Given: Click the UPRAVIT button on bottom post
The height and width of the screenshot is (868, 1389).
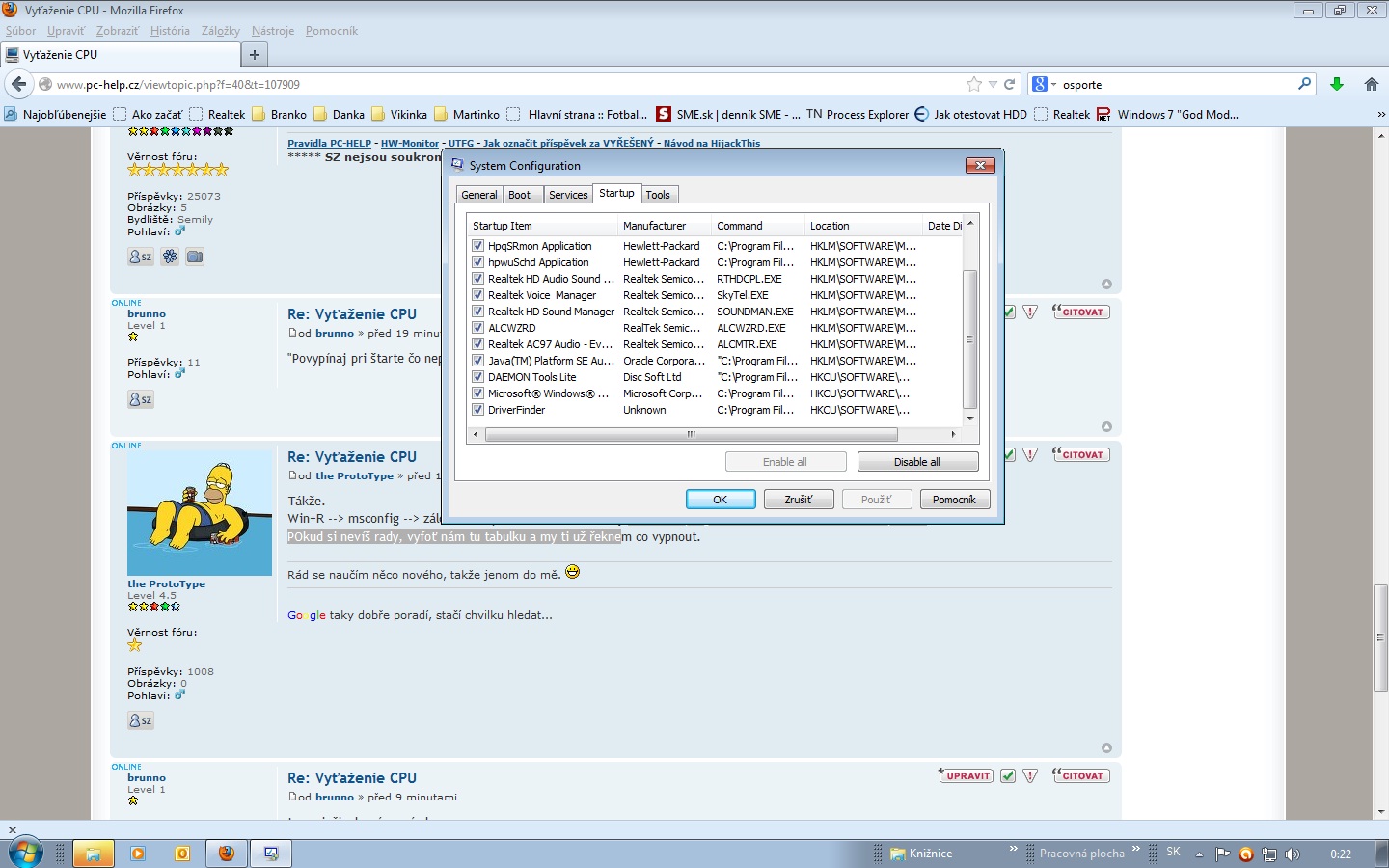Looking at the screenshot, I should coord(966,775).
